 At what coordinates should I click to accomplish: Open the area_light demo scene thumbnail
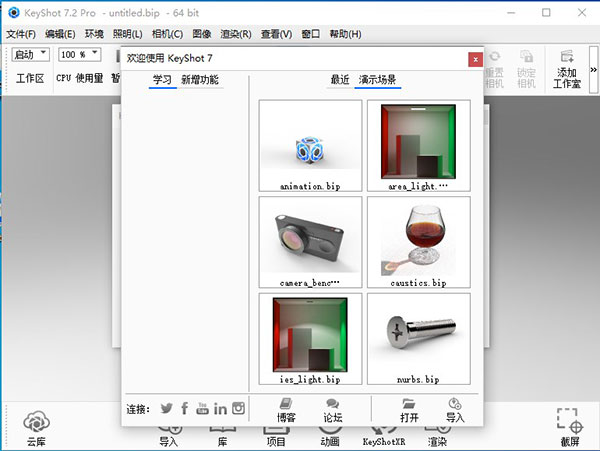tap(419, 146)
